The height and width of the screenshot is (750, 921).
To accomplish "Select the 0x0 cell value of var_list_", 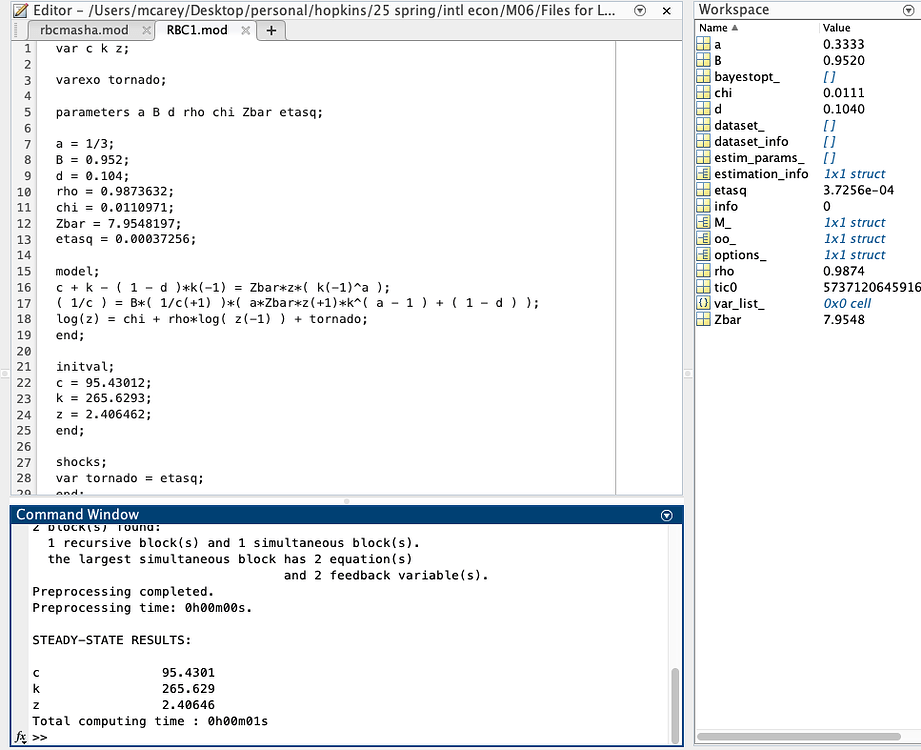I will click(847, 304).
